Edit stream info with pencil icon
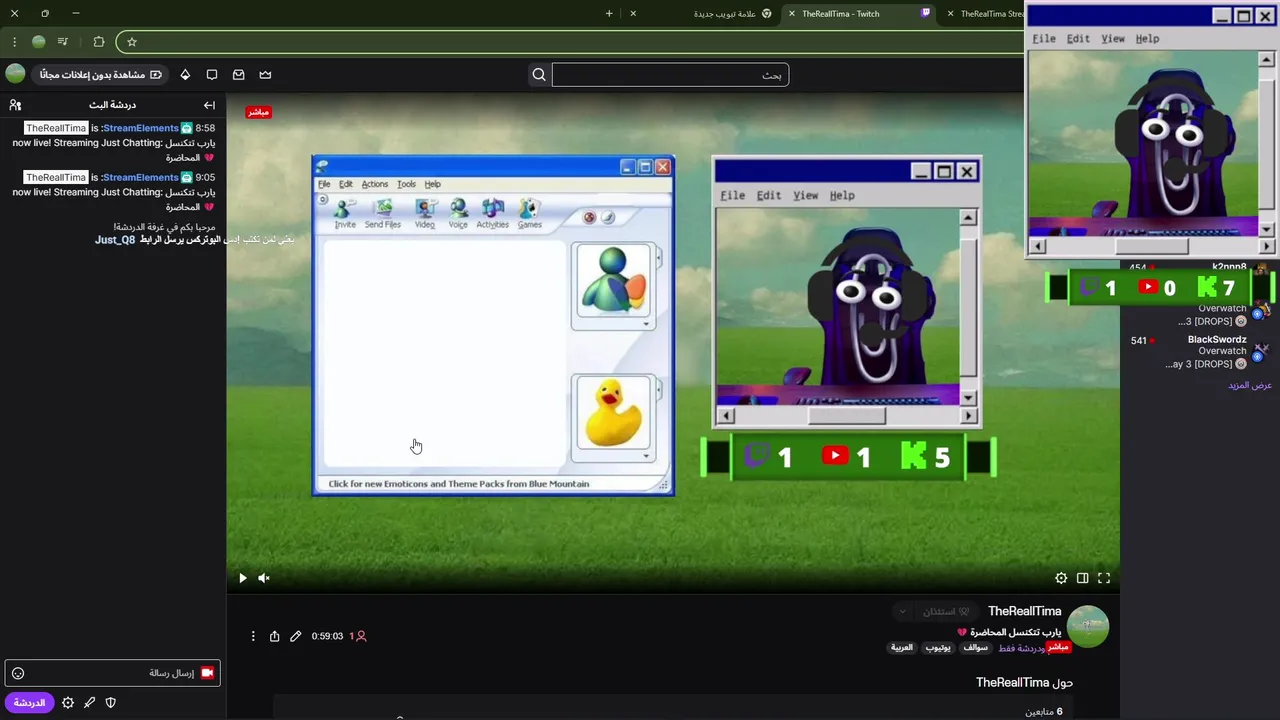Viewport: 1280px width, 720px height. coord(295,636)
